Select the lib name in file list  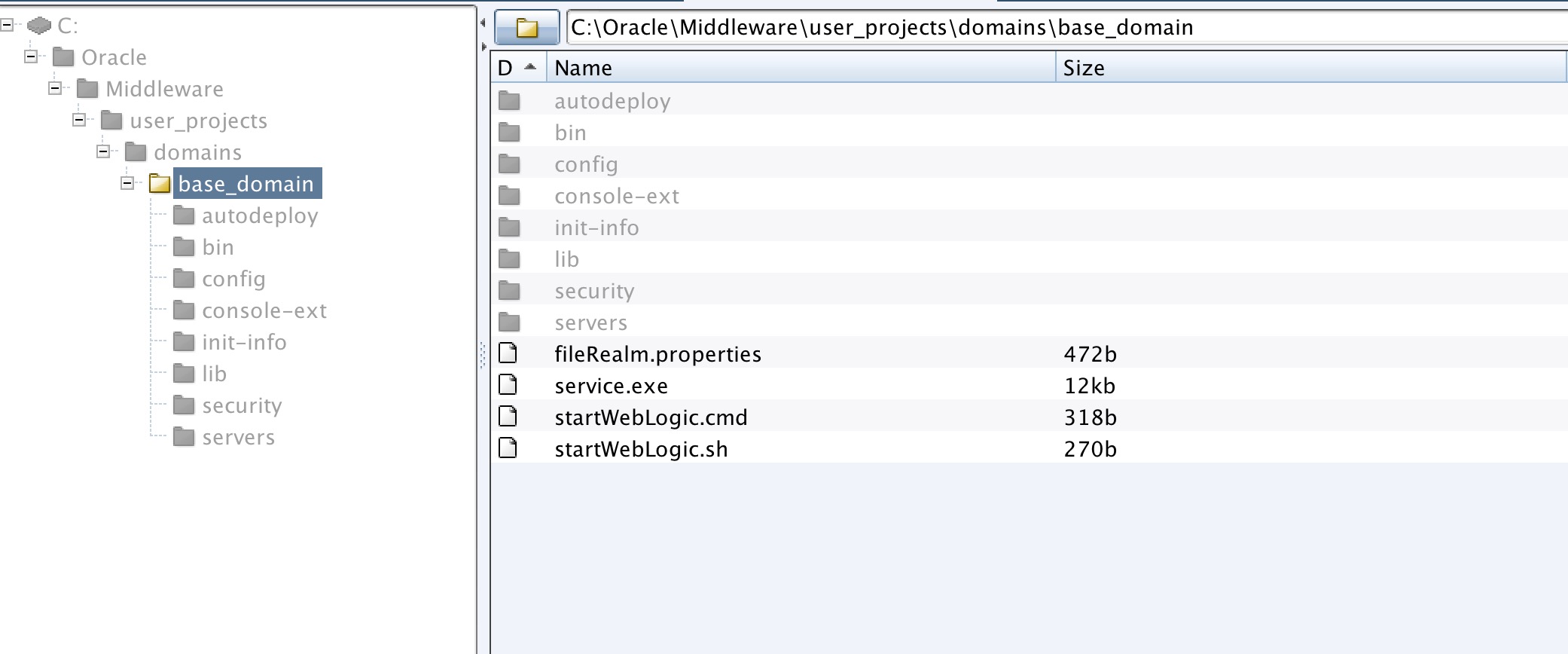[x=566, y=259]
